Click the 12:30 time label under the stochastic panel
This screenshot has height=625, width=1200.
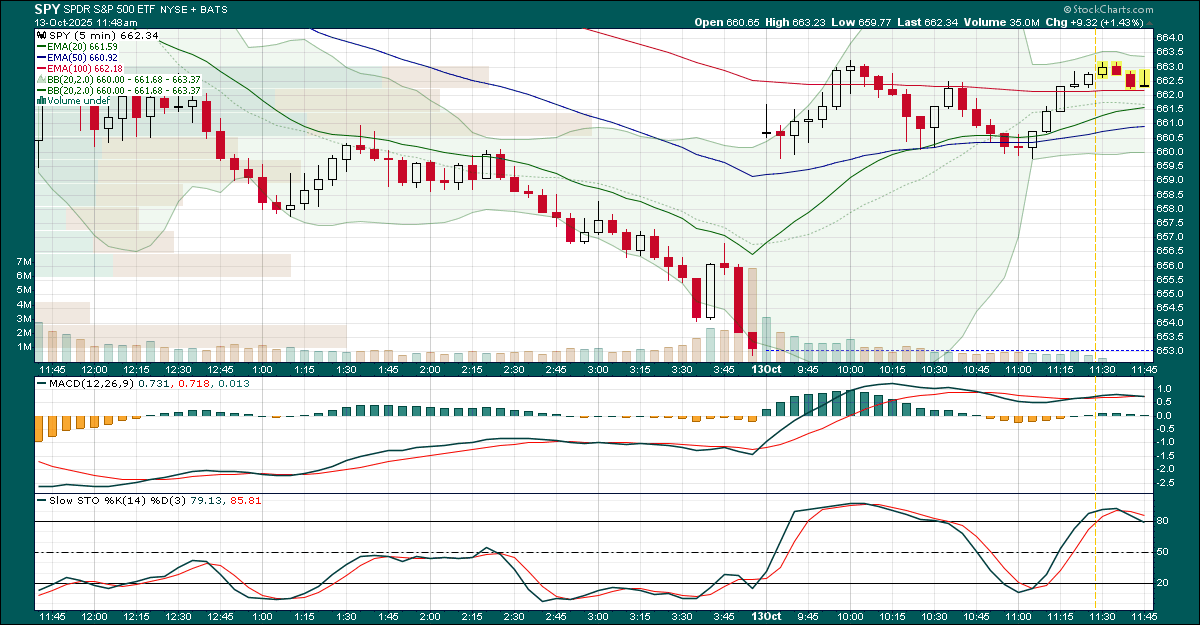pos(178,617)
